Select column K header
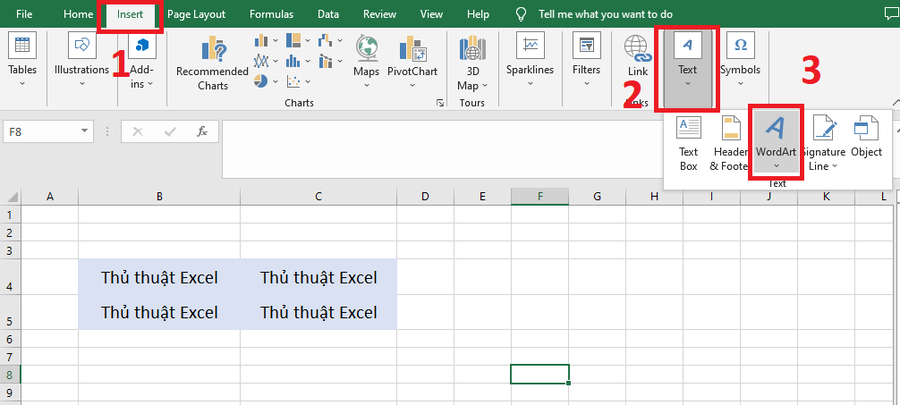 point(826,197)
